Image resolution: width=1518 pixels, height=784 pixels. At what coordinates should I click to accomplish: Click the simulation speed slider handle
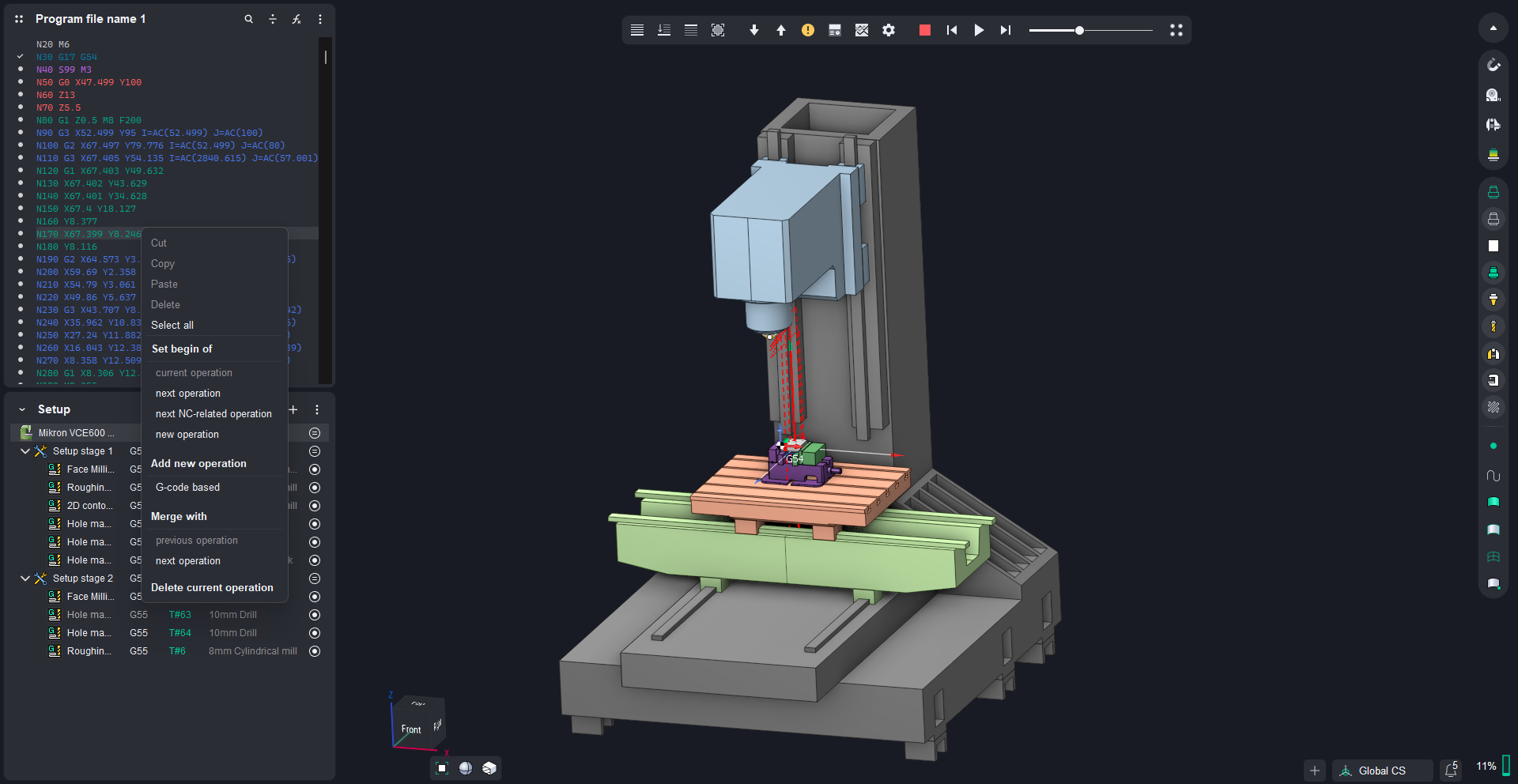(1079, 30)
